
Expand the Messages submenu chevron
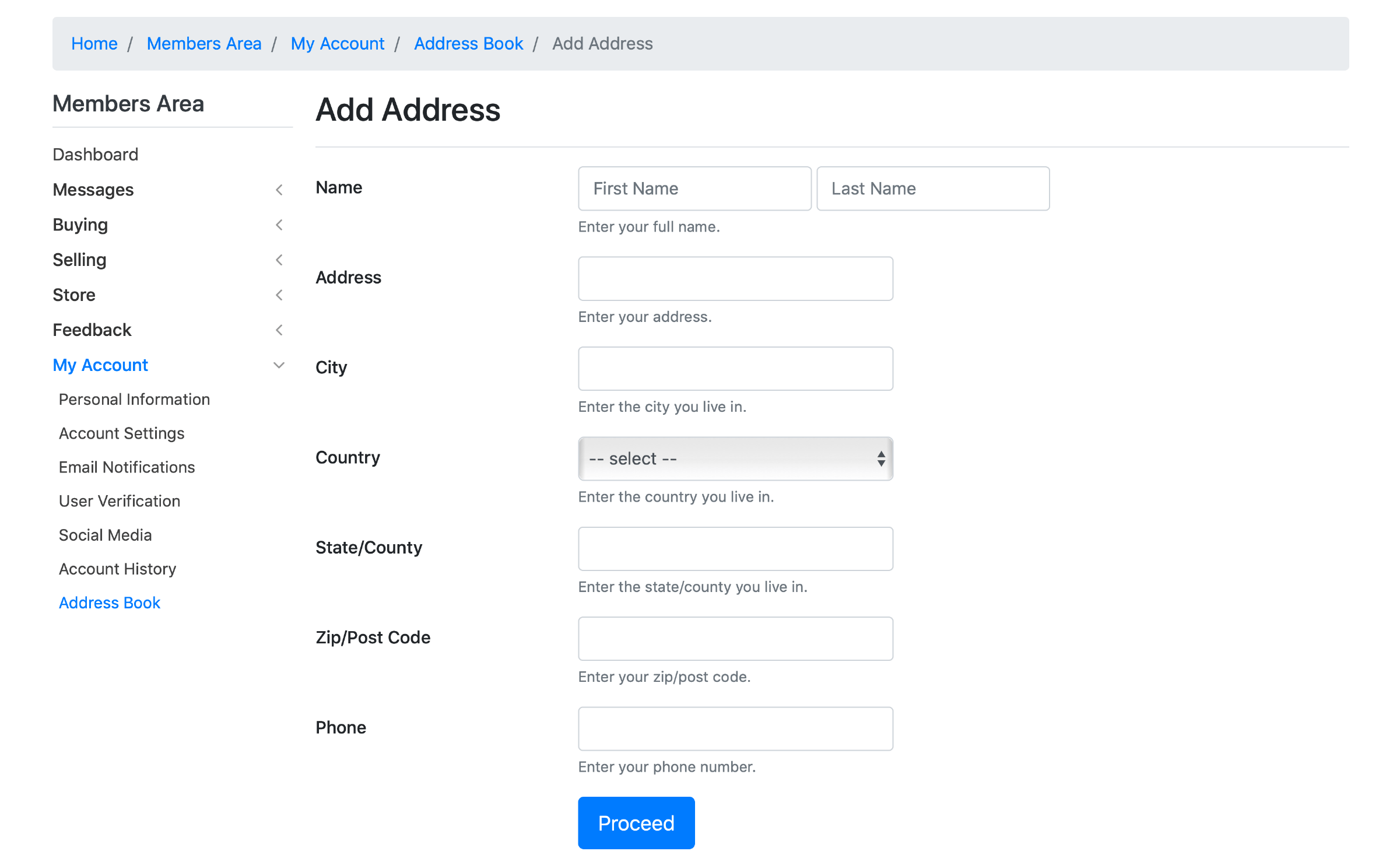(279, 190)
